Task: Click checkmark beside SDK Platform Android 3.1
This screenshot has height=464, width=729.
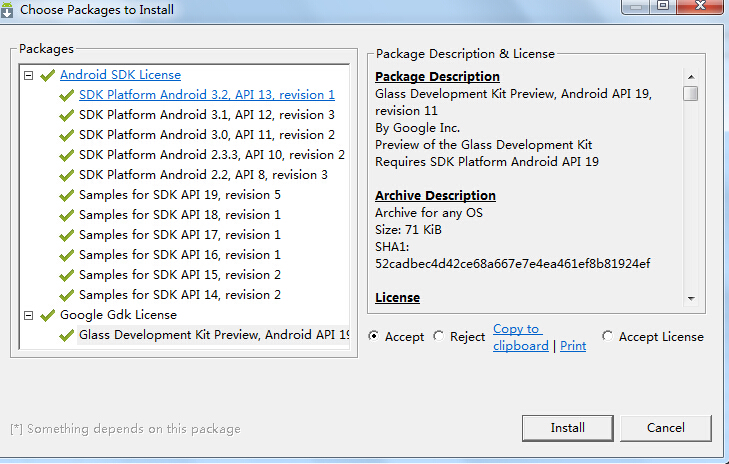Action: click(x=66, y=115)
